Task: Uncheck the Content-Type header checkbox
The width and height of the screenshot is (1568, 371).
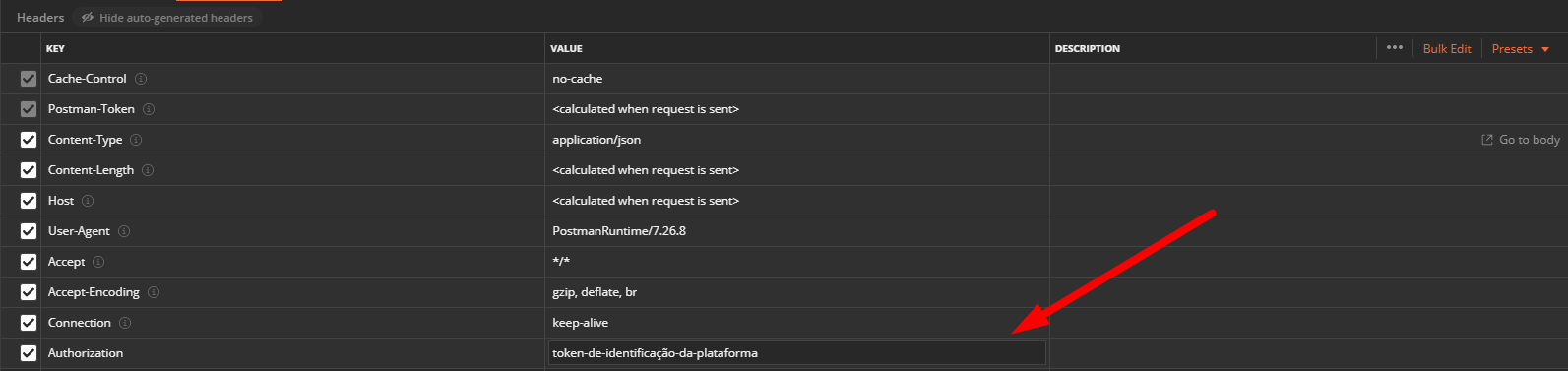Action: [29, 140]
